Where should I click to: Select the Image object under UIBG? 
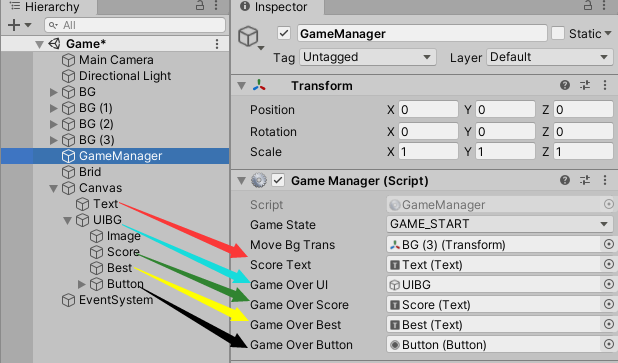[123, 236]
